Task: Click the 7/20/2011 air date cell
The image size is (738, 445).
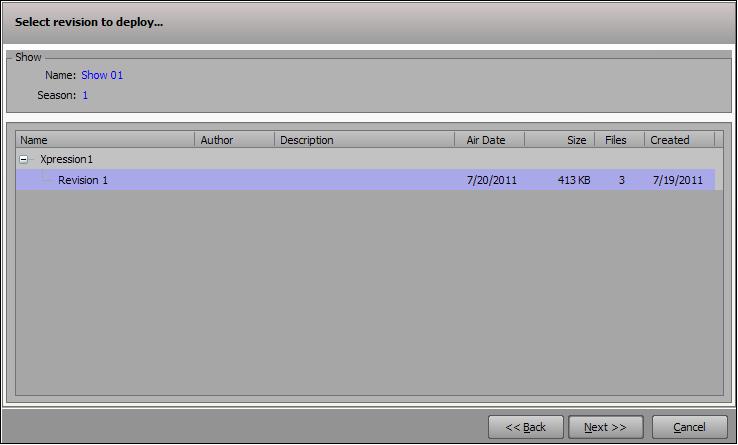Action: pos(491,180)
